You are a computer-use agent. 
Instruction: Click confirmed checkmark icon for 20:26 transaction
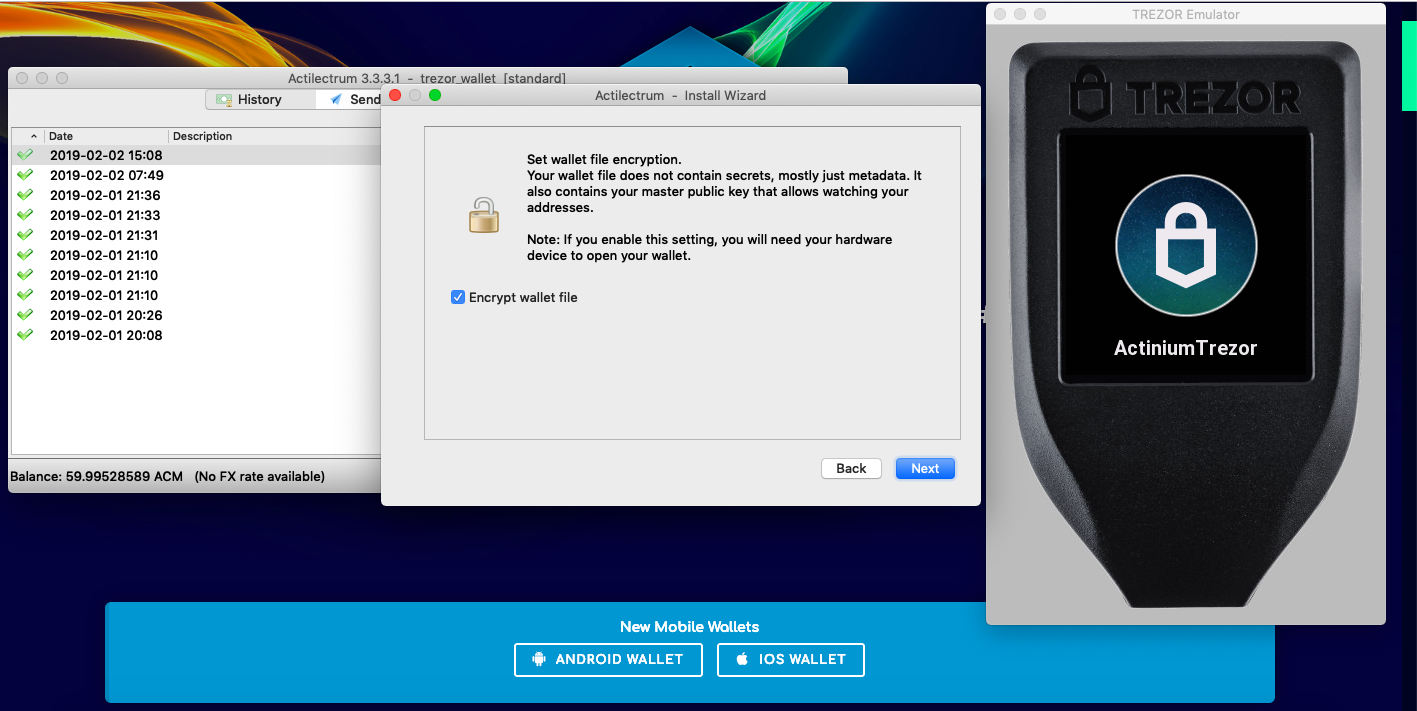tap(25, 315)
